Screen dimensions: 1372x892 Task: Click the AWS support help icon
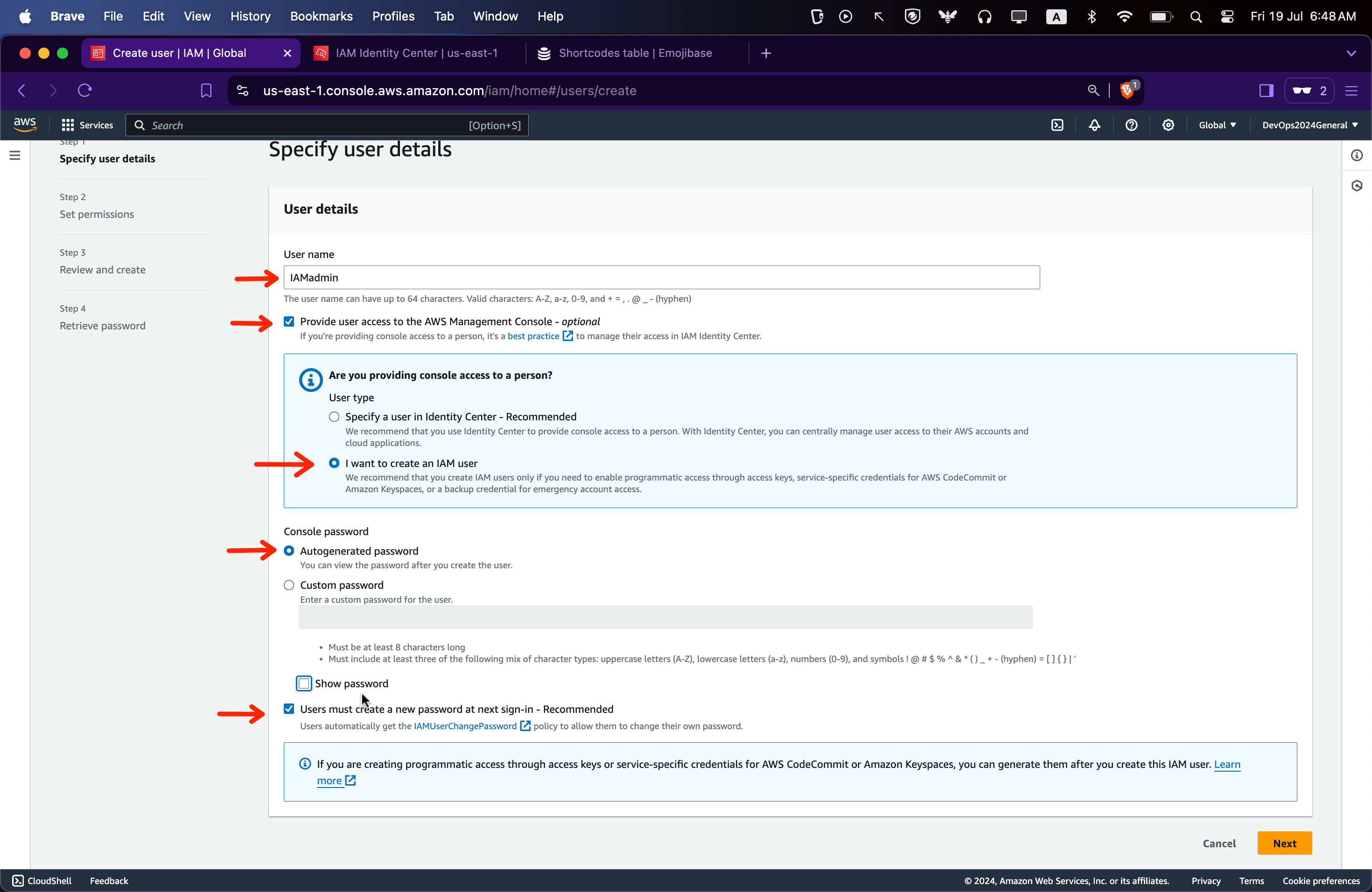click(x=1131, y=125)
